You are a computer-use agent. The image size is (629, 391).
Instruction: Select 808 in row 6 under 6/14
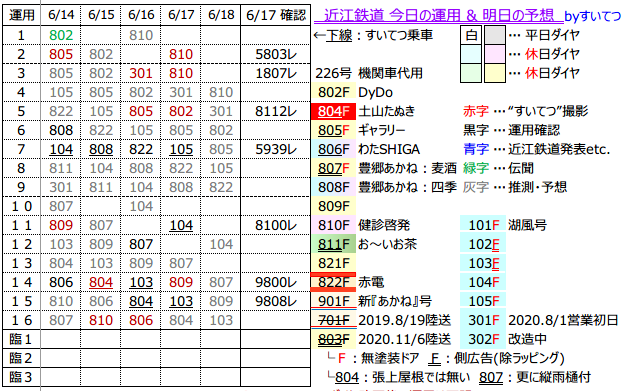(x=61, y=130)
